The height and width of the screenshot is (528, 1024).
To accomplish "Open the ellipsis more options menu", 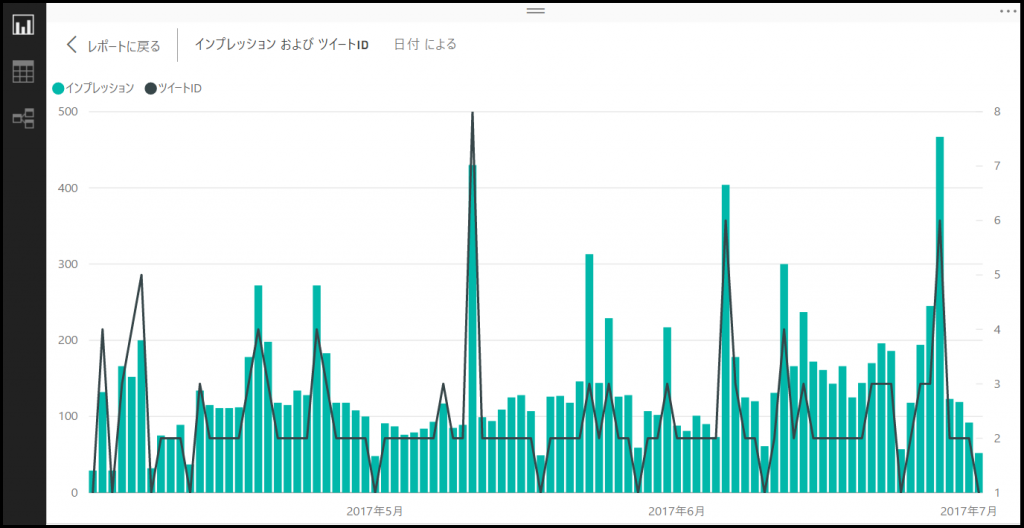I will [x=1006, y=11].
